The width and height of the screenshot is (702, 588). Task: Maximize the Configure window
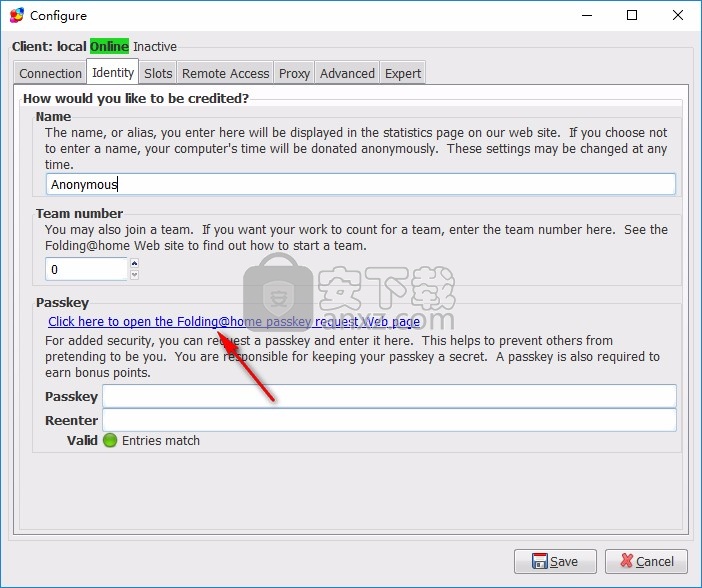(632, 15)
